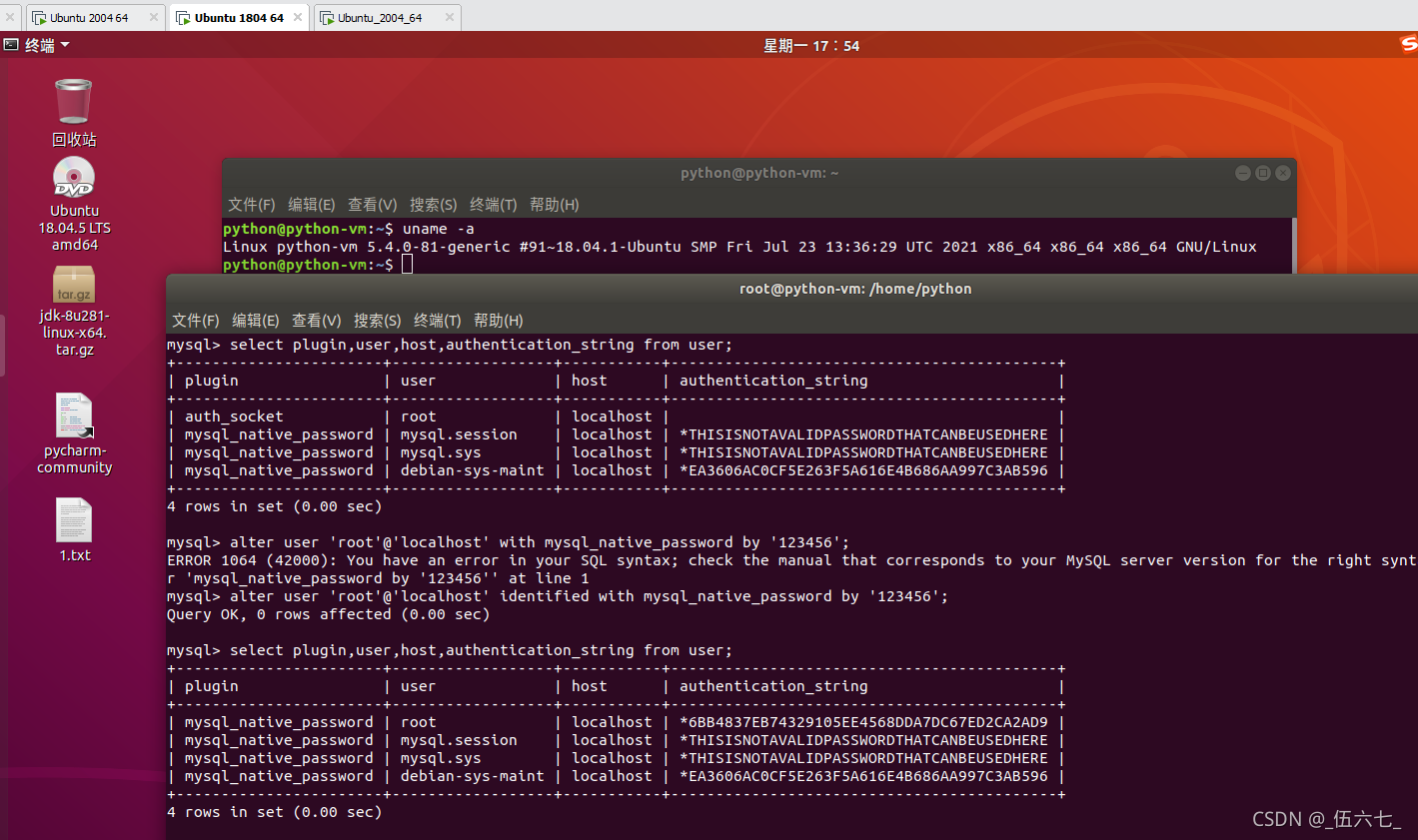Close the Ubuntu_2004_64 tab
The height and width of the screenshot is (840, 1418).
point(449,17)
